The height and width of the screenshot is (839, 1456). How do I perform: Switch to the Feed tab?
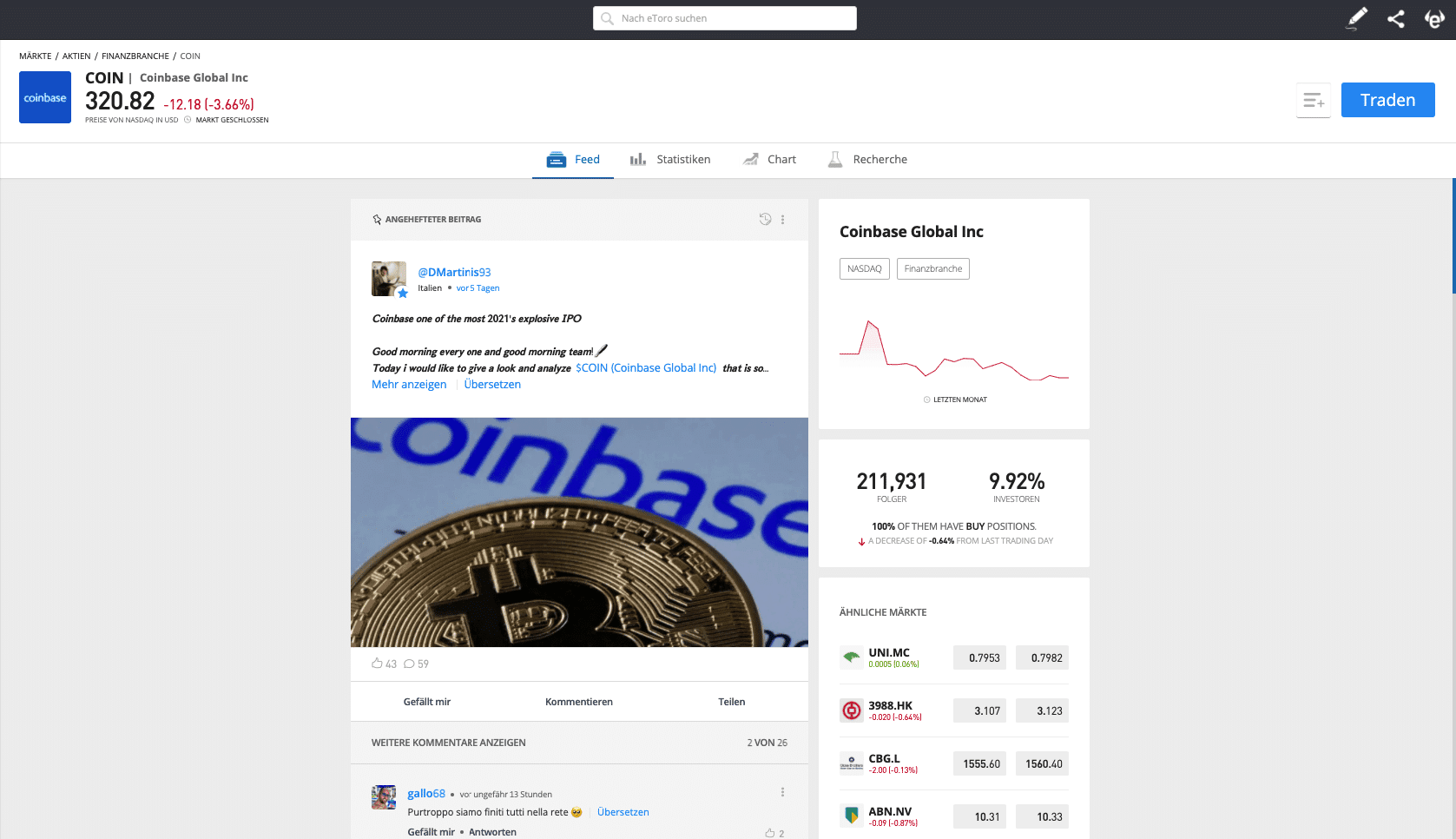pos(573,160)
